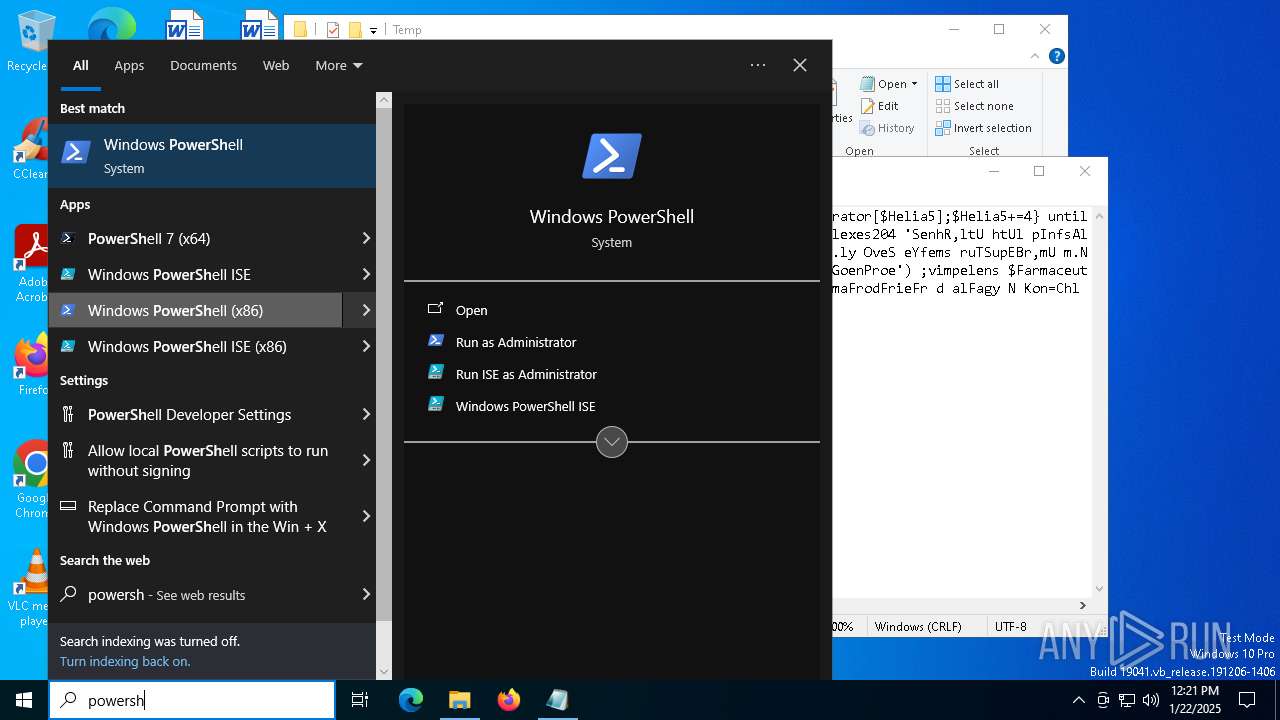Expand PowerShell Developer Settings arrow
Screen dimensions: 1280x720
coord(366,414)
